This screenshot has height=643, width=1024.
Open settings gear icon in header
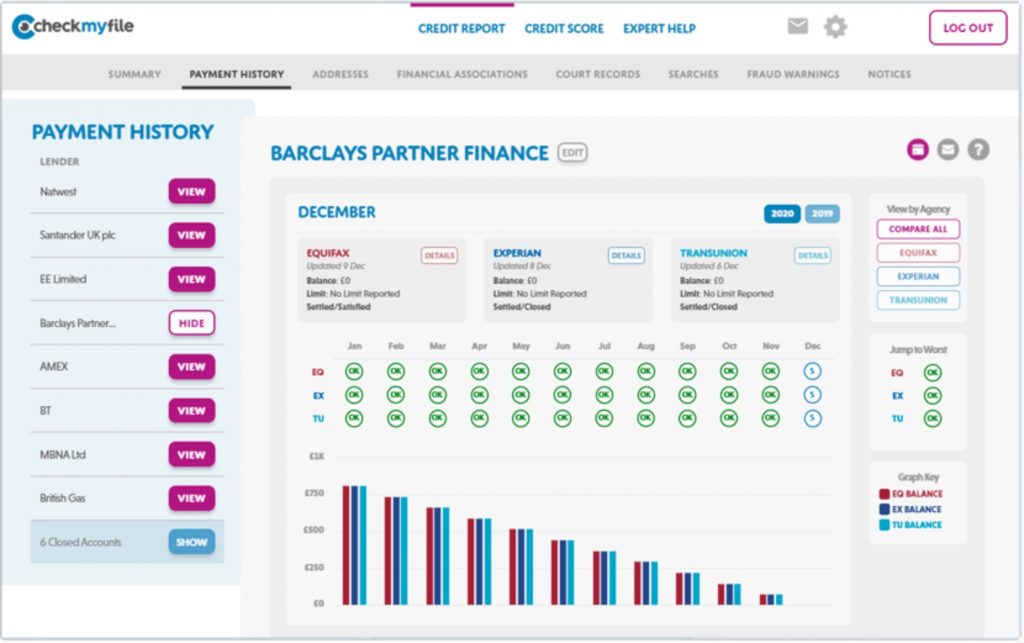835,27
